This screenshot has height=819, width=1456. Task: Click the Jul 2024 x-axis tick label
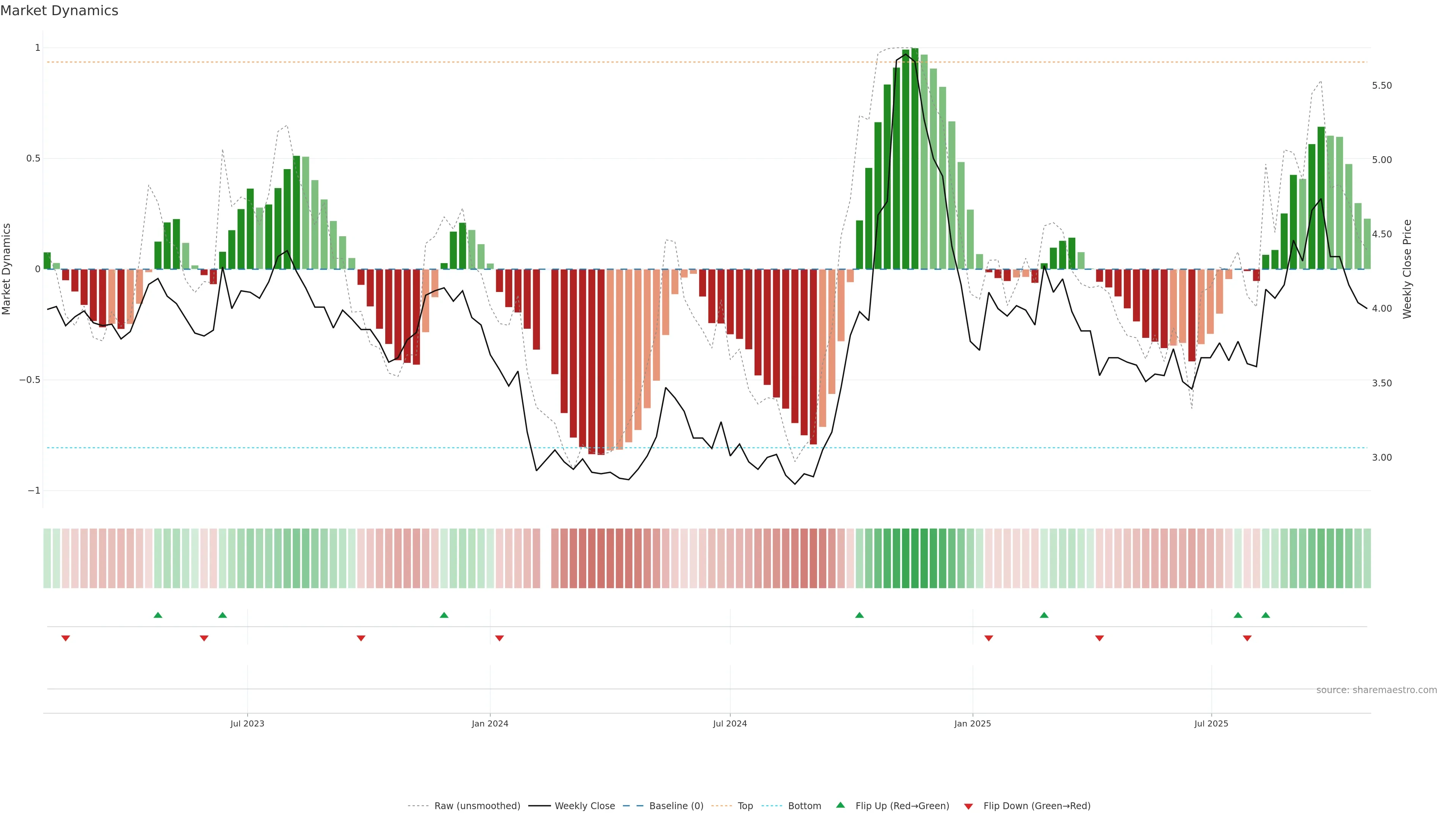pyautogui.click(x=730, y=723)
